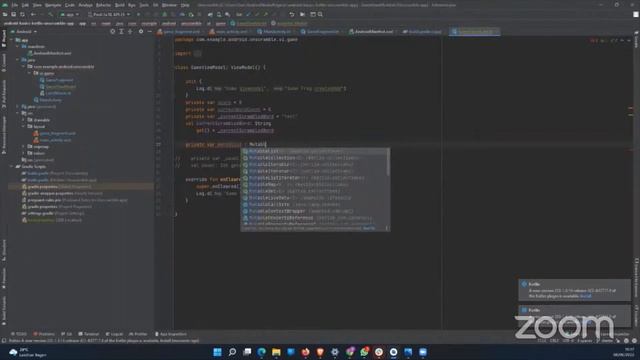Image resolution: width=640 pixels, height=360 pixels.
Task: Click the Save All toolbar icon
Action: (13, 14)
